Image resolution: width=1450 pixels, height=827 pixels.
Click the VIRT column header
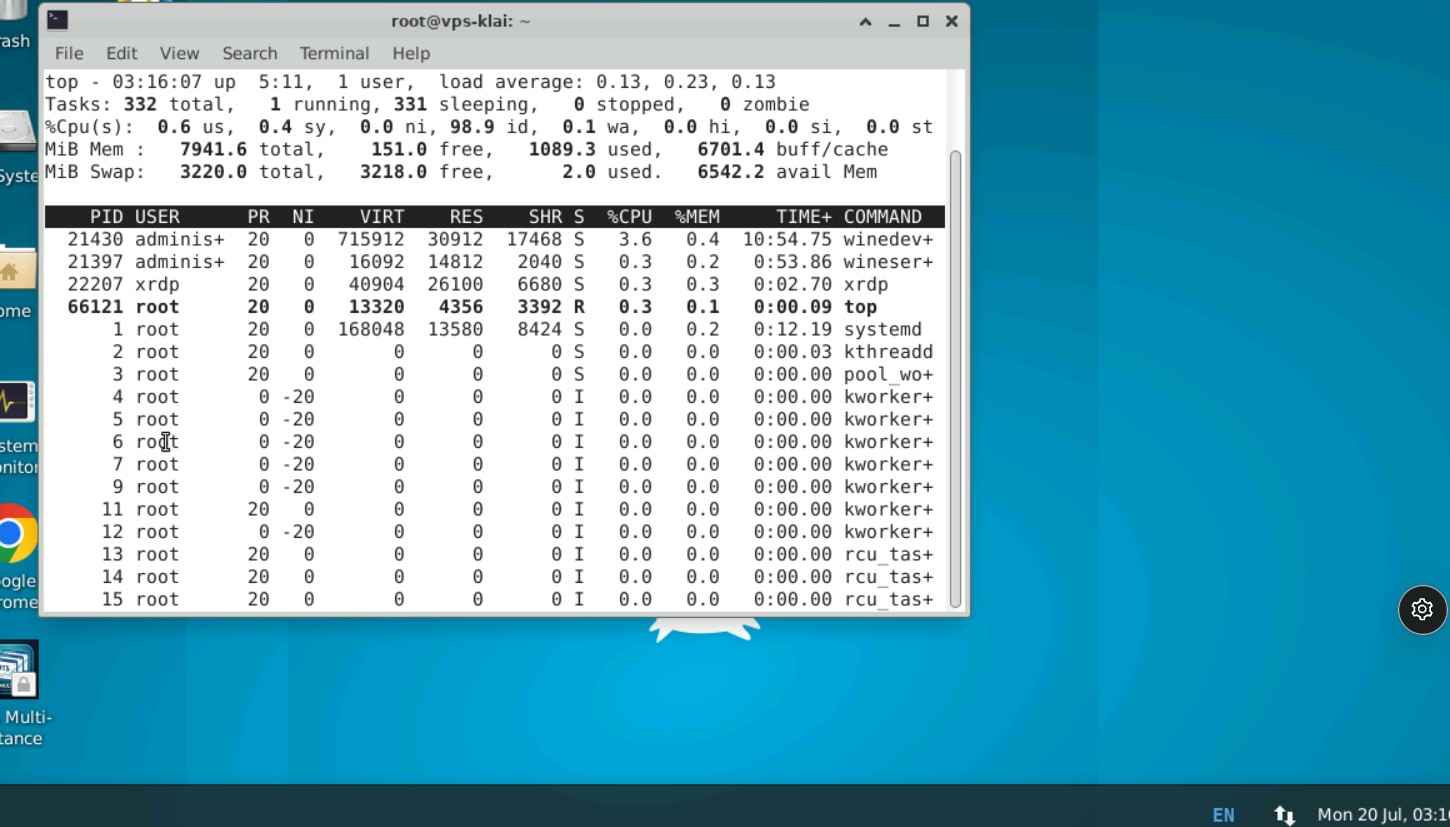[x=382, y=217]
